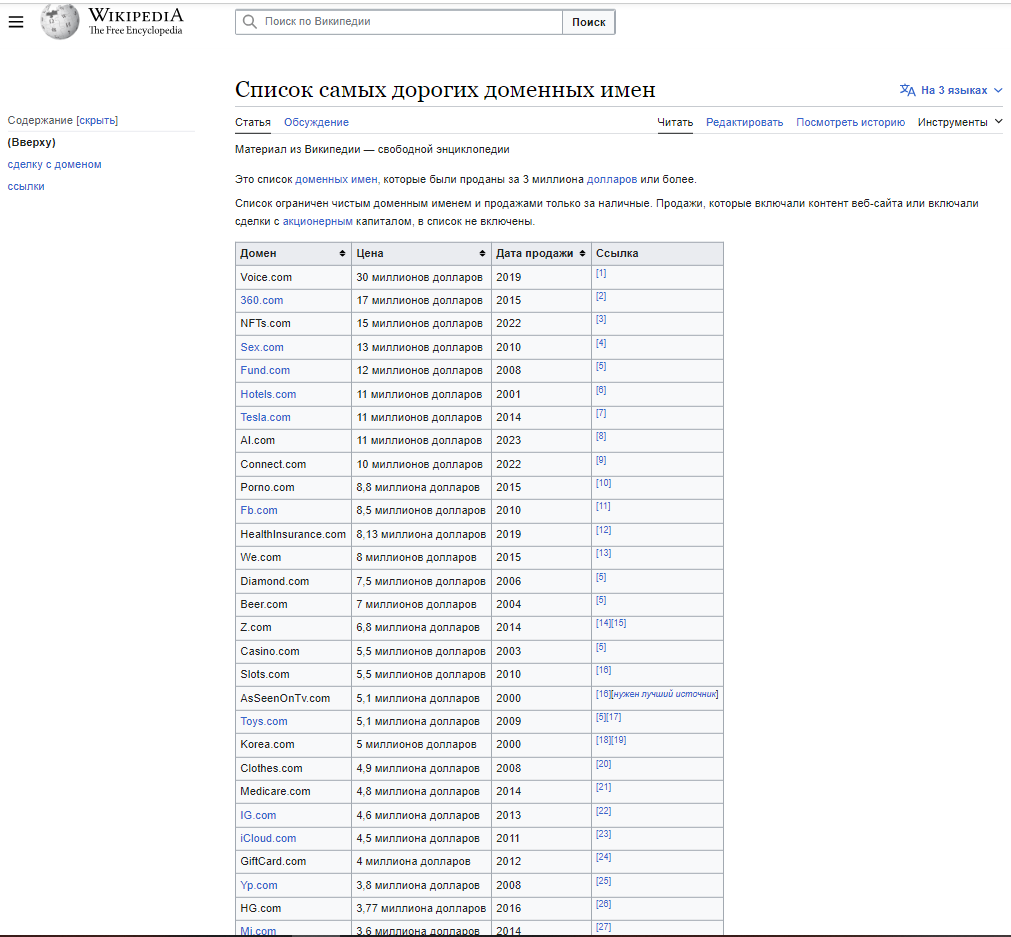This screenshot has height=937, width=1011.
Task: Follow the Tesla.com link
Action: [266, 417]
